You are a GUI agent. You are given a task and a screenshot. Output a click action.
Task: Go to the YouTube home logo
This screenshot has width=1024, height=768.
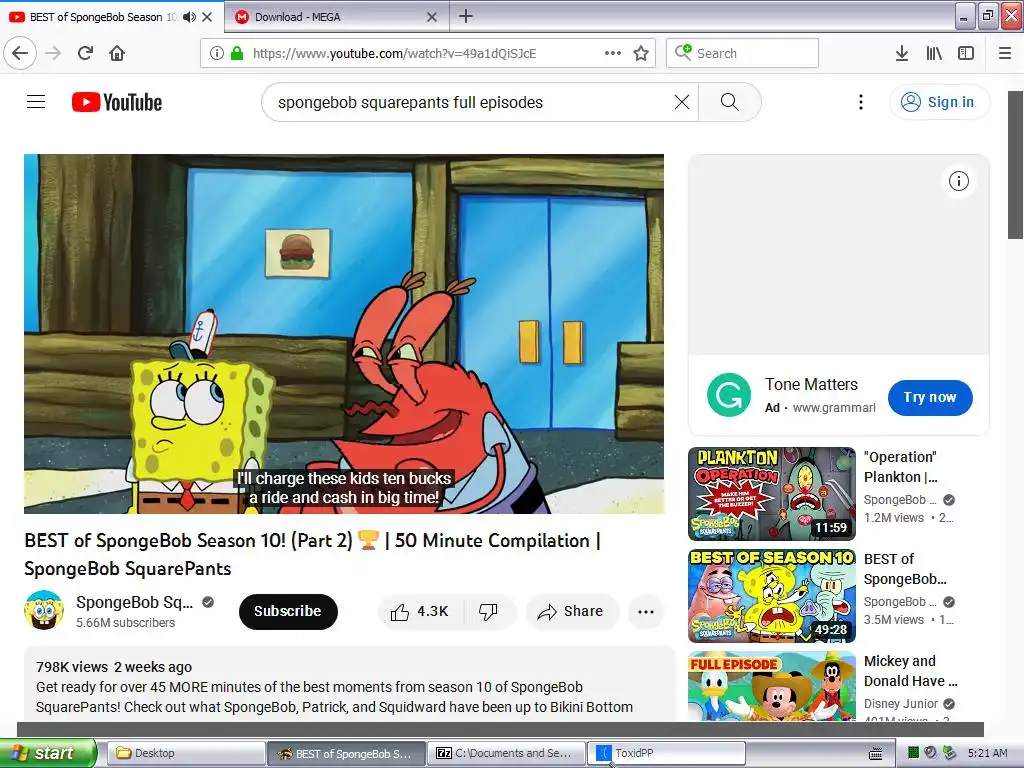click(117, 103)
